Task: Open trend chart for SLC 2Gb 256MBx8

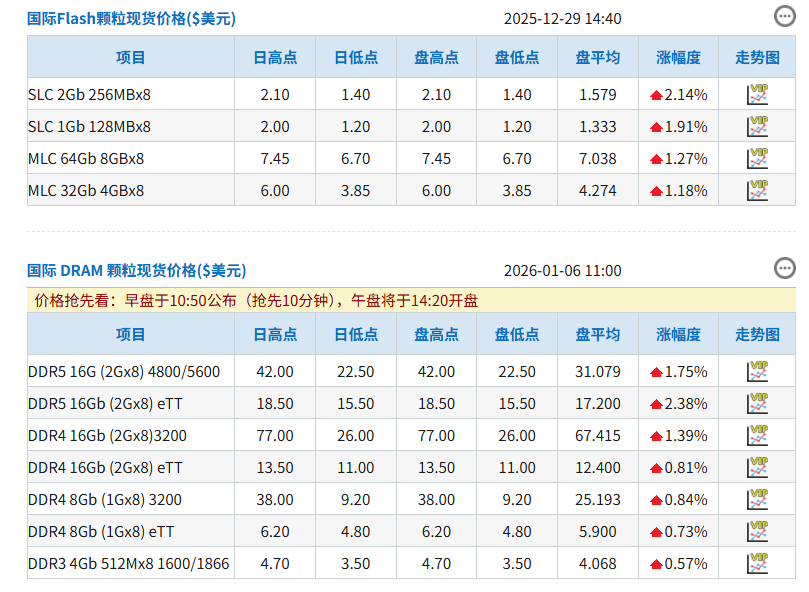Action: click(757, 94)
